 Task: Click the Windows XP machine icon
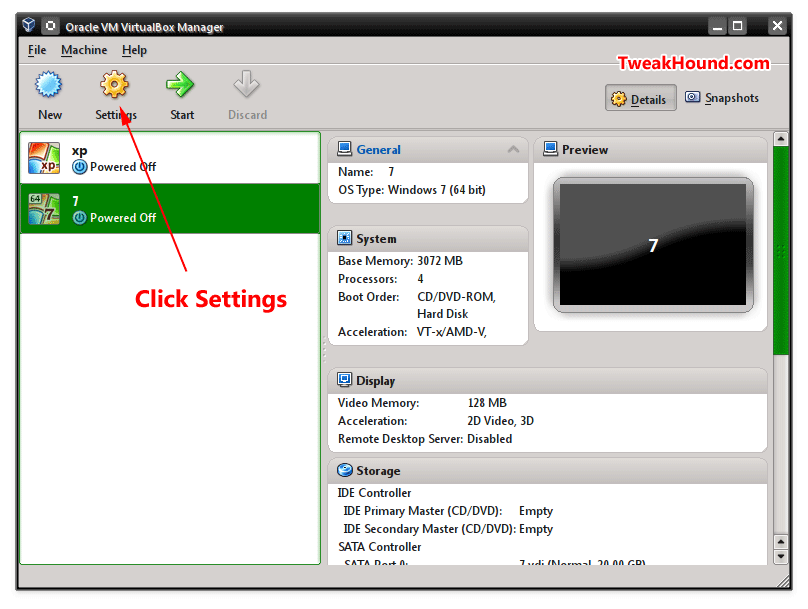point(44,158)
